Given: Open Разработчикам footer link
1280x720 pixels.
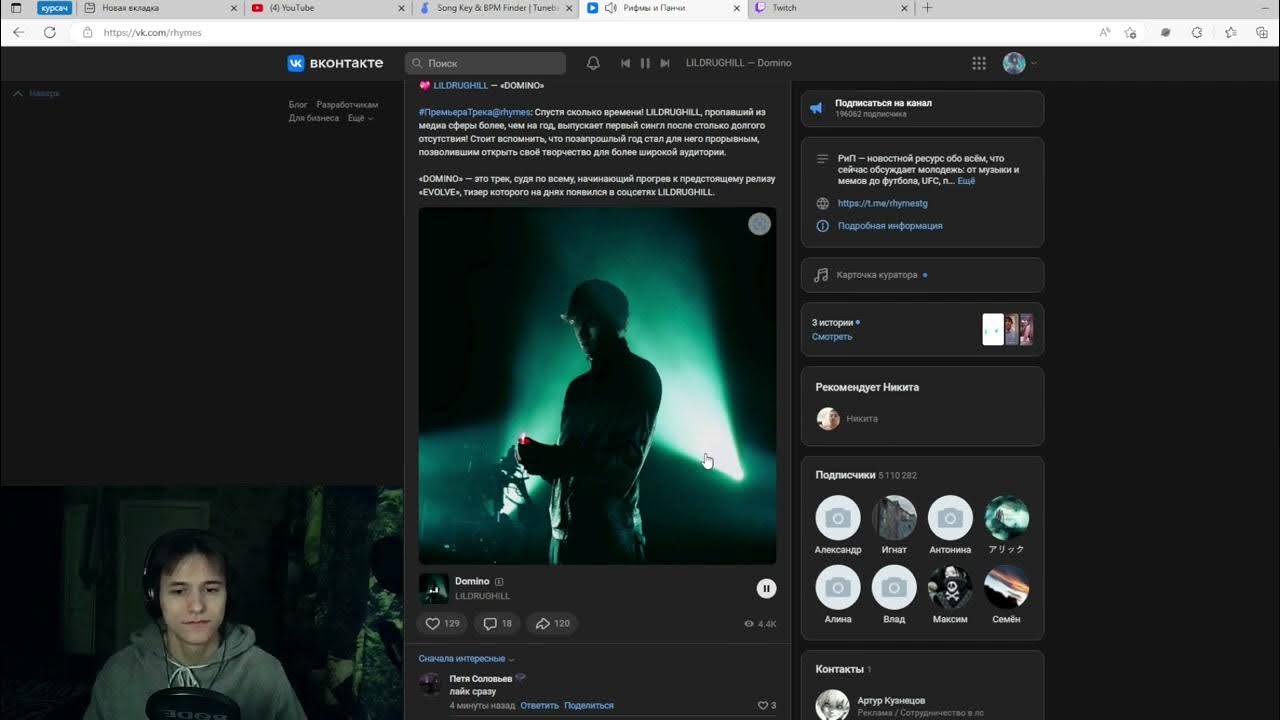Looking at the screenshot, I should pos(347,105).
